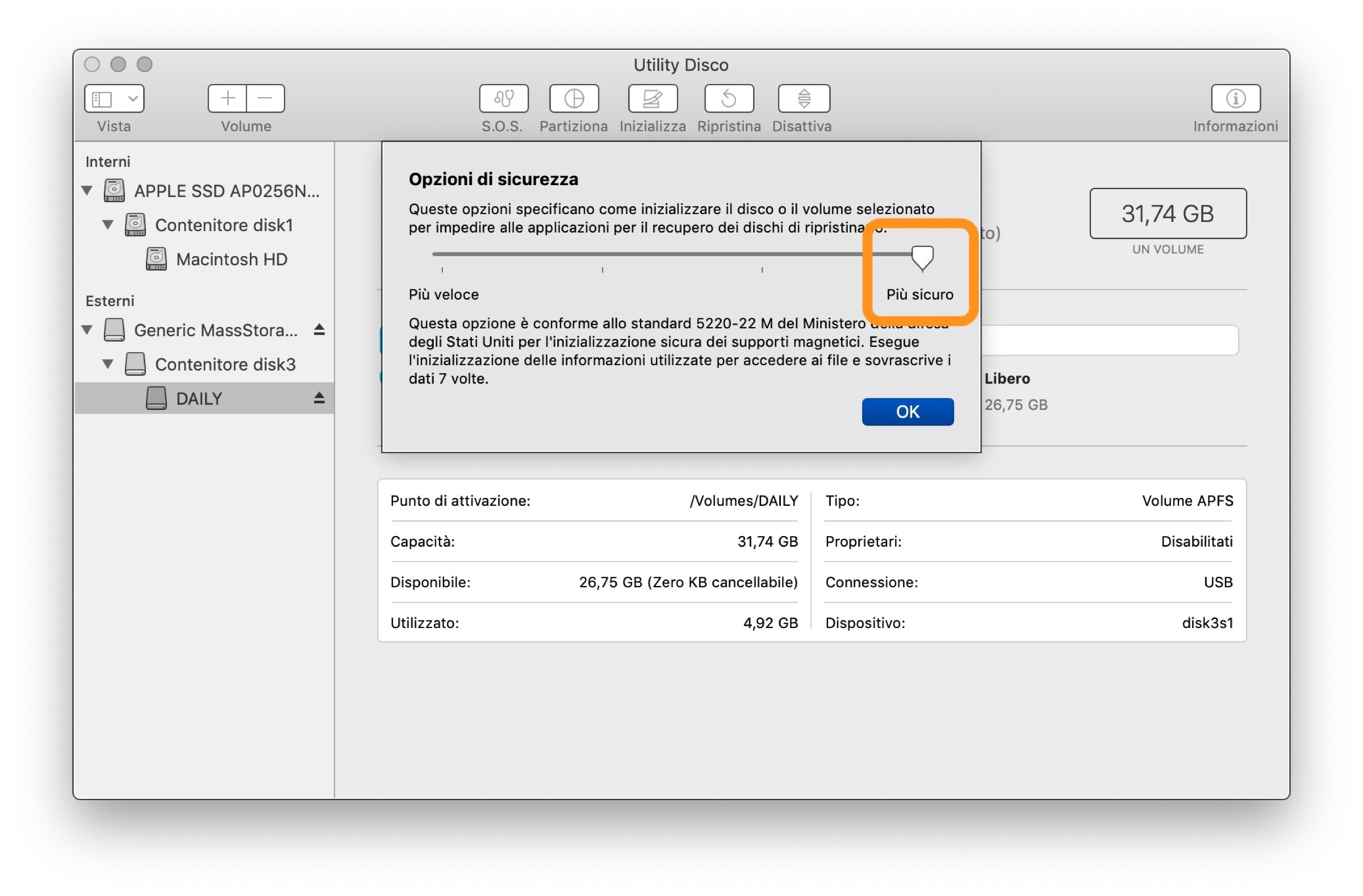The image size is (1363, 896).
Task: Select the DAILY volume in the sidebar
Action: (198, 398)
